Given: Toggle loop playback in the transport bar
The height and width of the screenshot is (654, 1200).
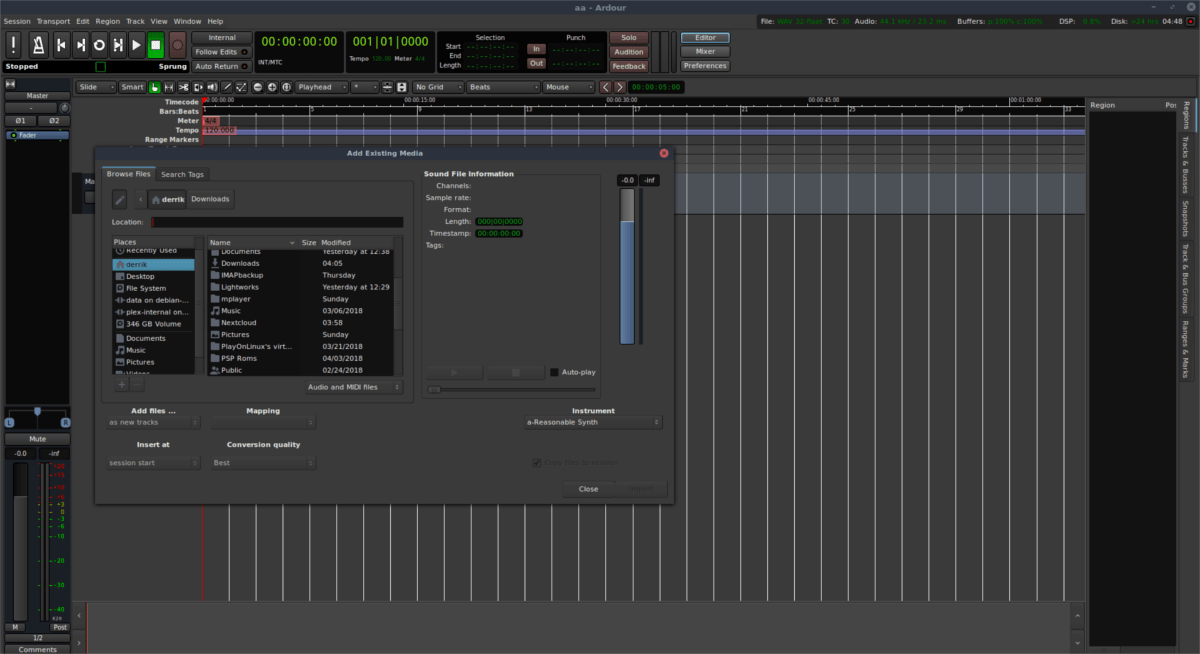Looking at the screenshot, I should click(x=99, y=45).
